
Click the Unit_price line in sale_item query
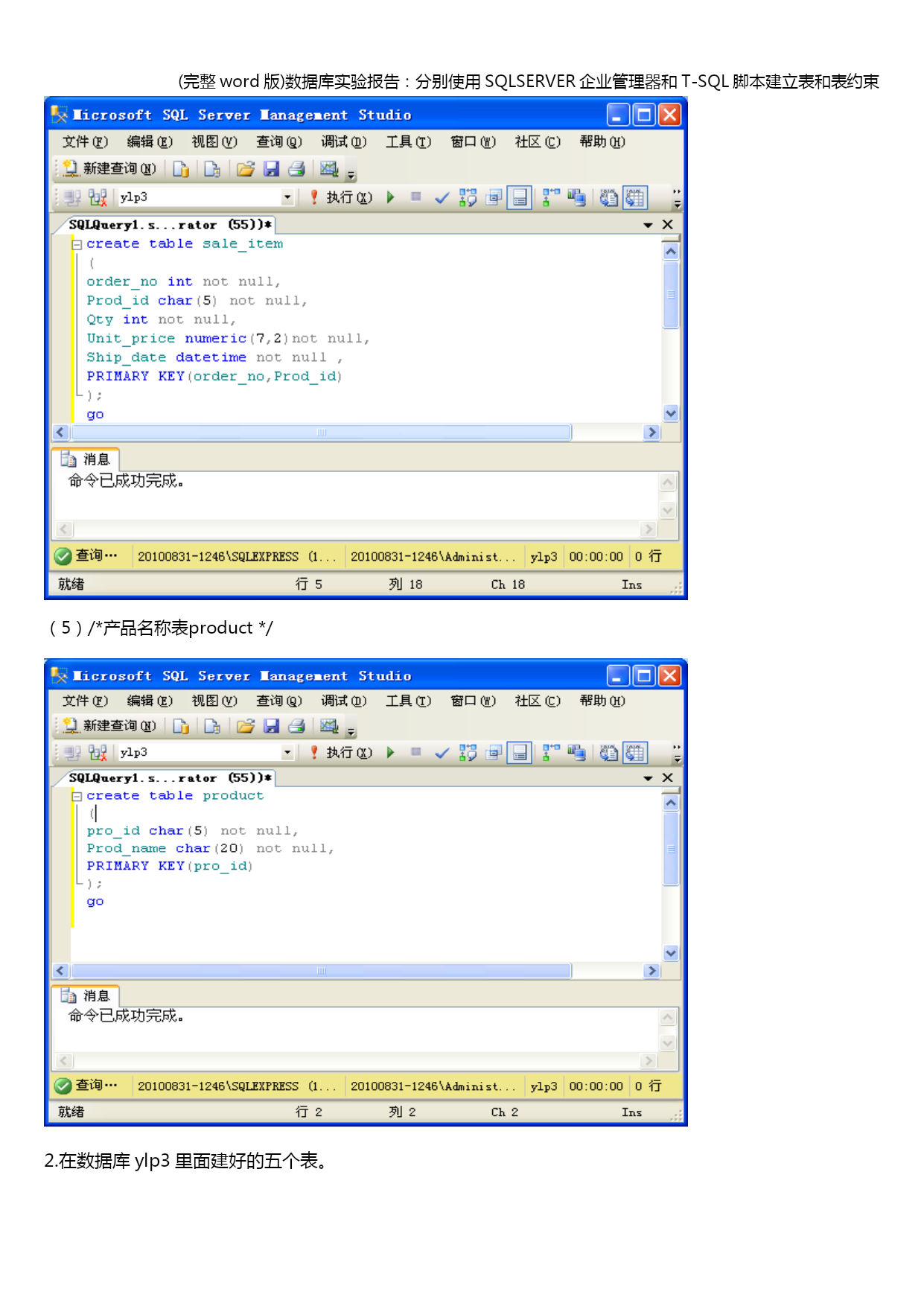[x=228, y=339]
